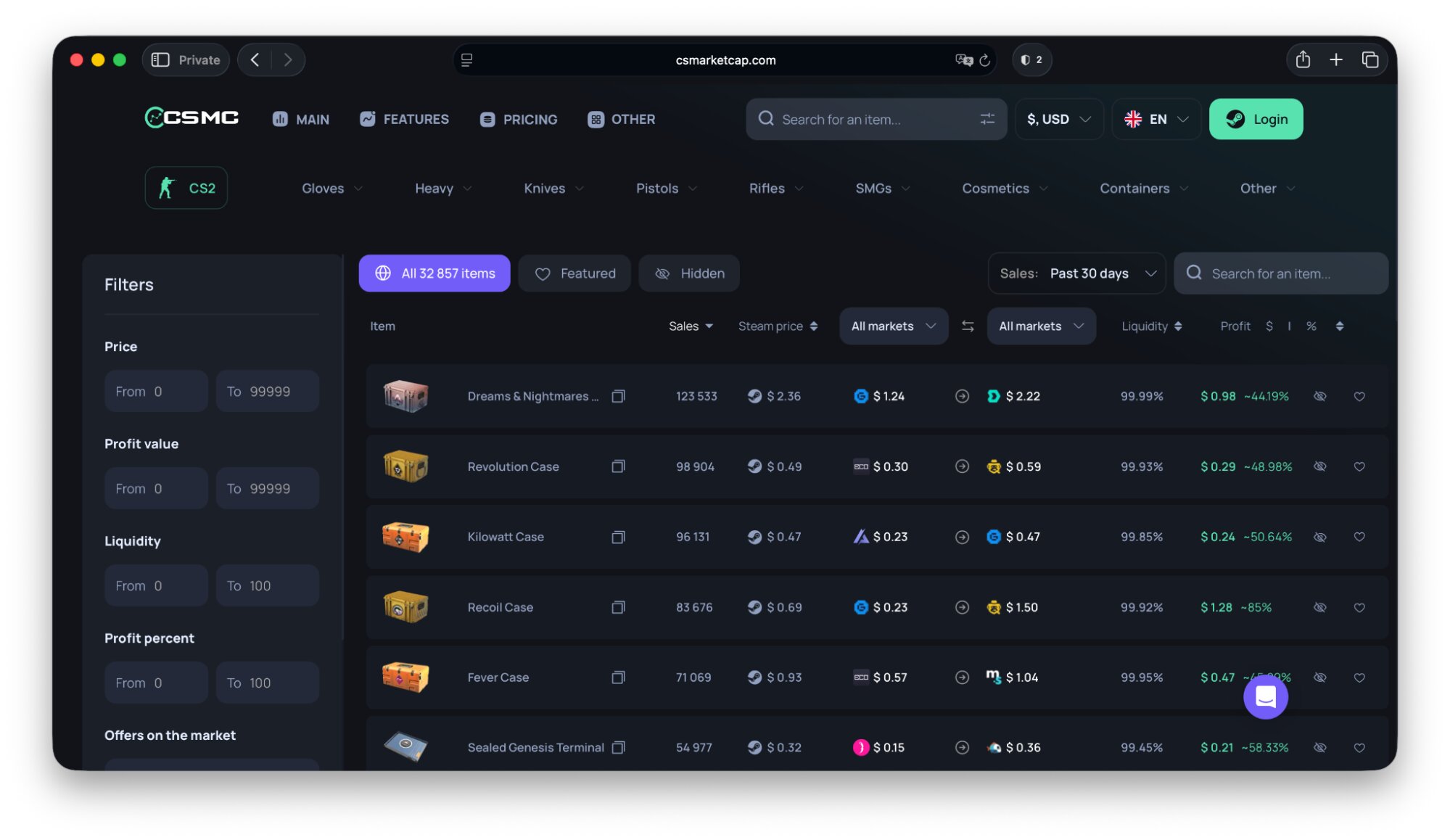The image size is (1450, 840).
Task: Click the swap markets arrows icon
Action: 968,326
